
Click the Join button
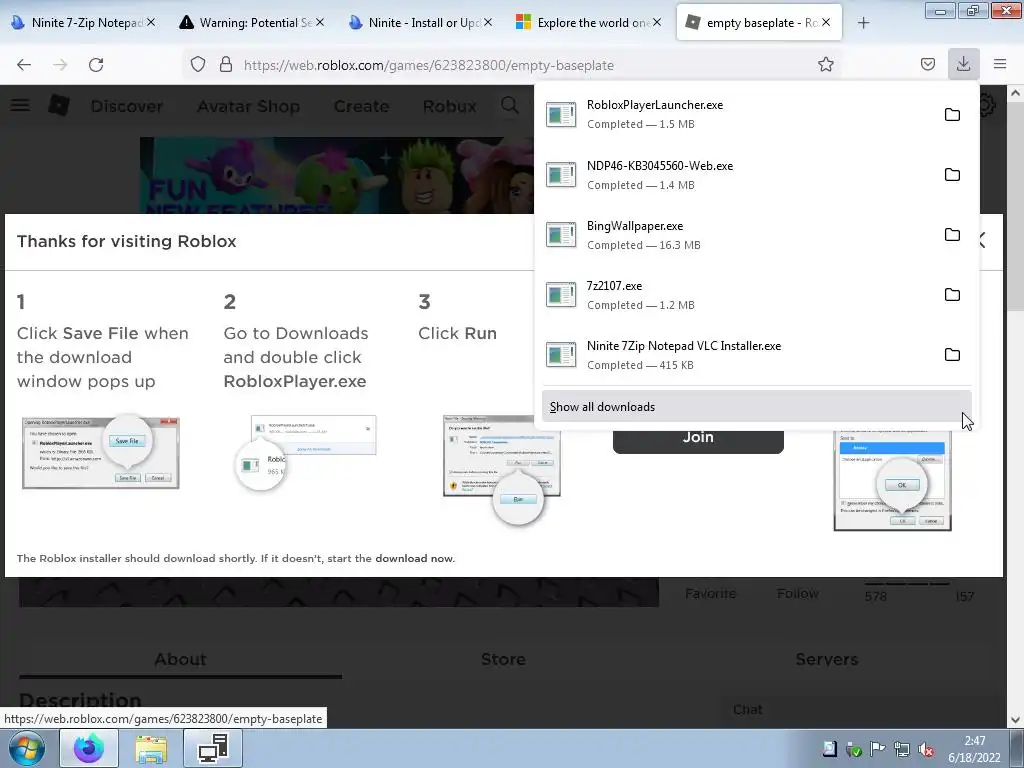coord(698,438)
